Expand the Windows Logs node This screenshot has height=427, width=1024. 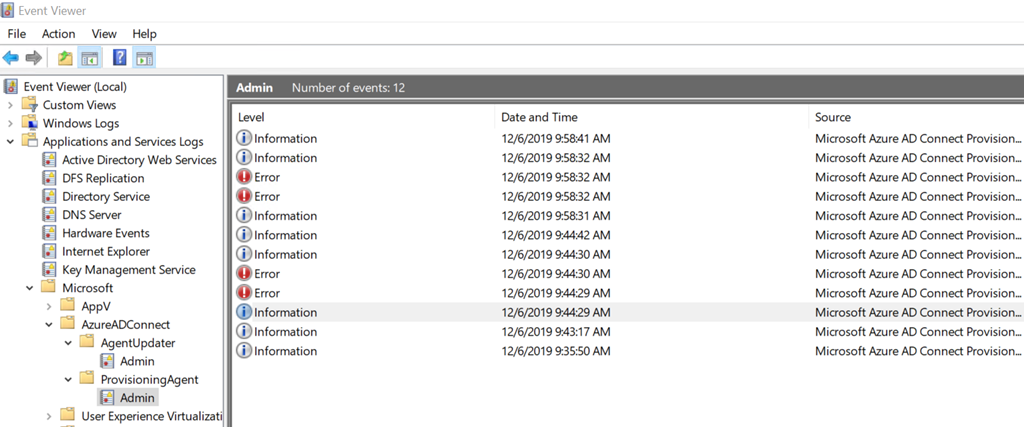click(x=10, y=123)
